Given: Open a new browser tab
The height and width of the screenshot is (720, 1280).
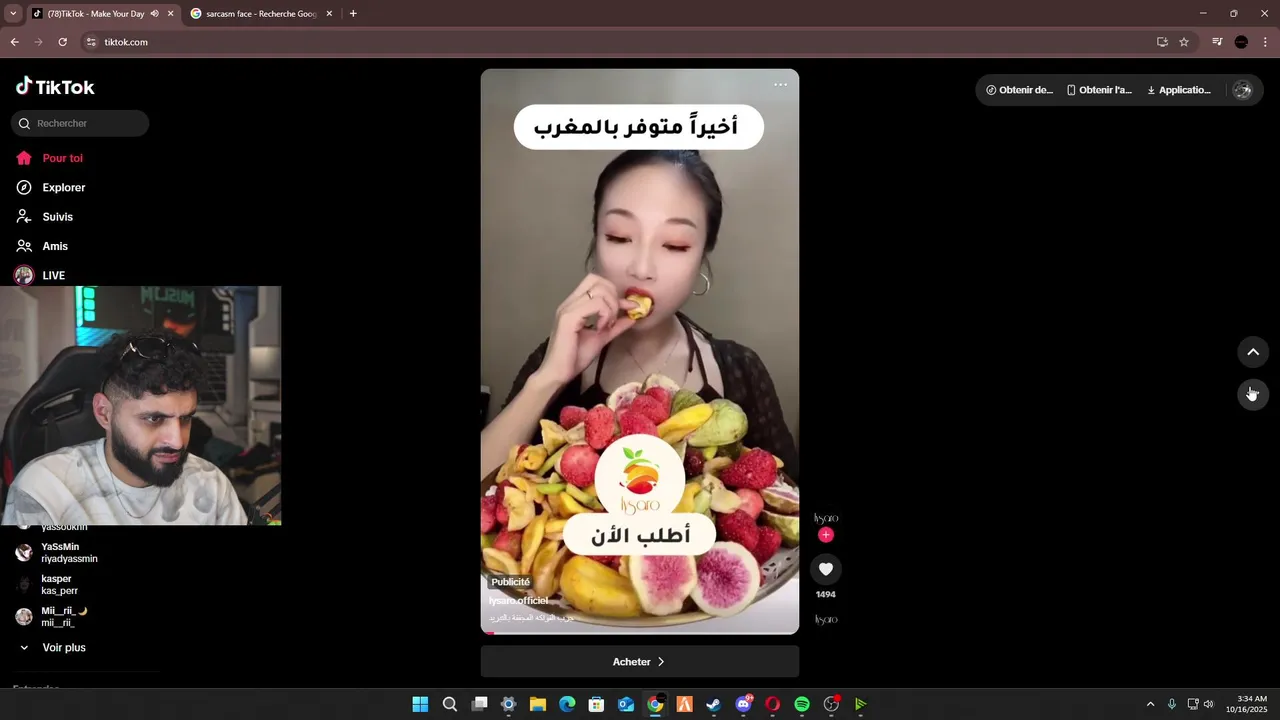Looking at the screenshot, I should pyautogui.click(x=353, y=14).
